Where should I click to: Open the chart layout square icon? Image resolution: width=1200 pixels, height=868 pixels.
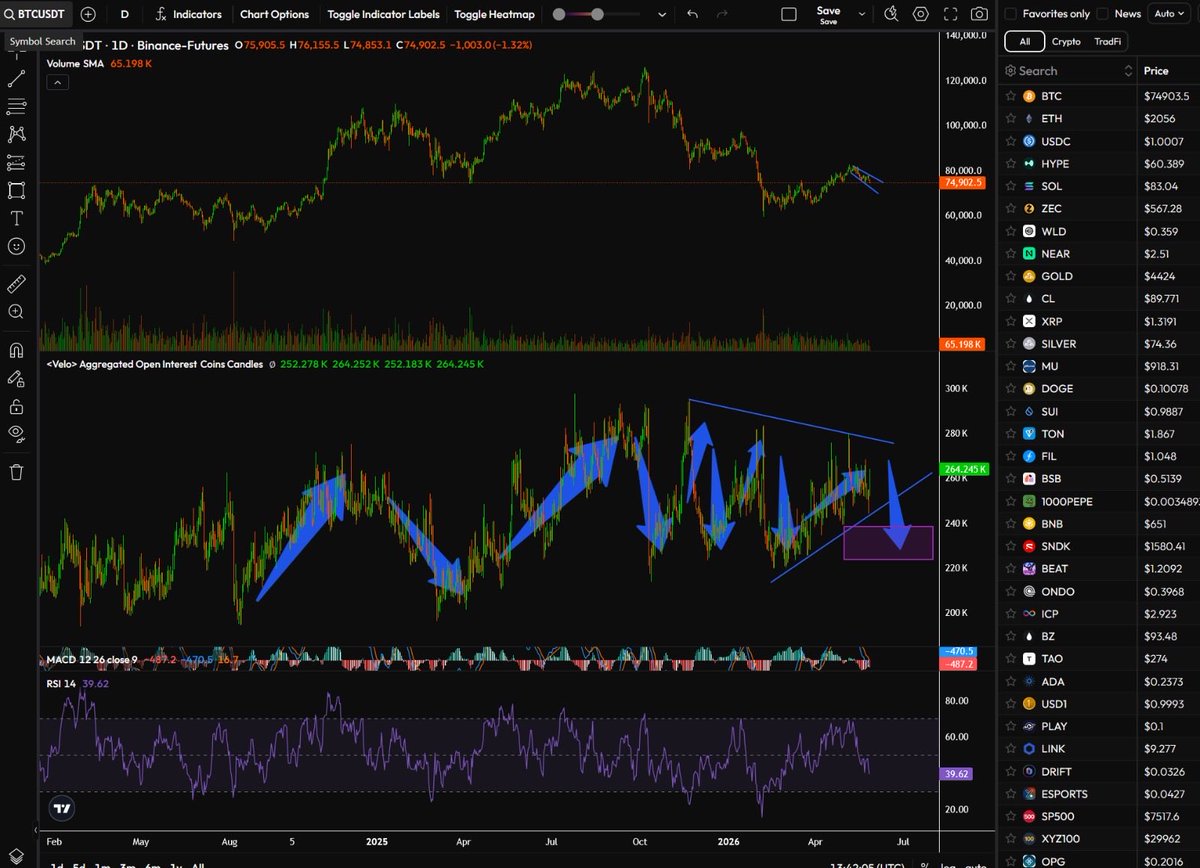pyautogui.click(x=789, y=14)
